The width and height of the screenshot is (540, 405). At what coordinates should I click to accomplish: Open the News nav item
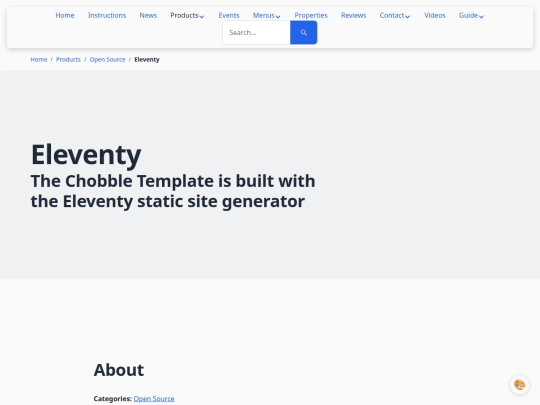148,15
